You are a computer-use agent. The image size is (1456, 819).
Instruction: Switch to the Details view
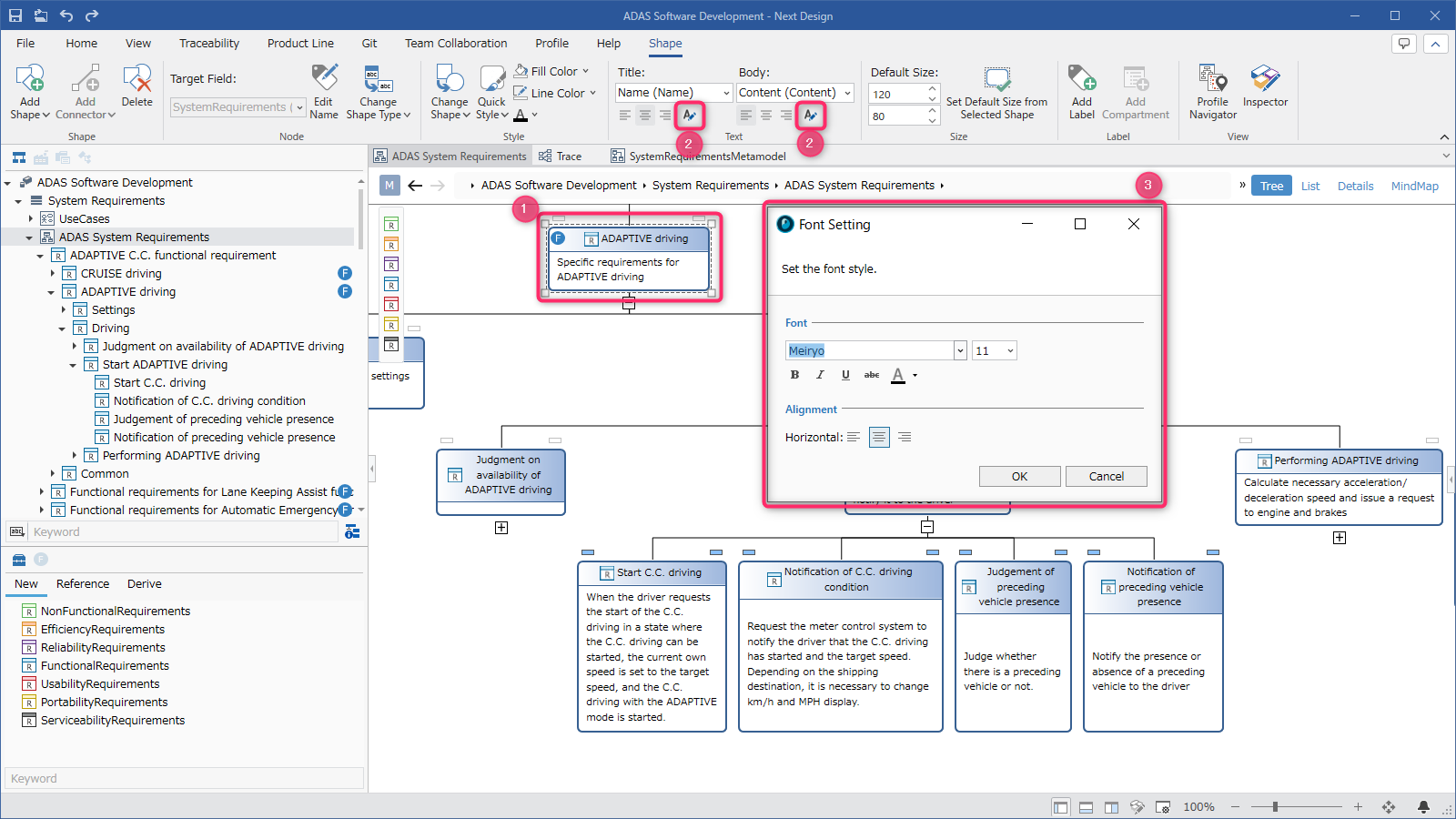1355,186
